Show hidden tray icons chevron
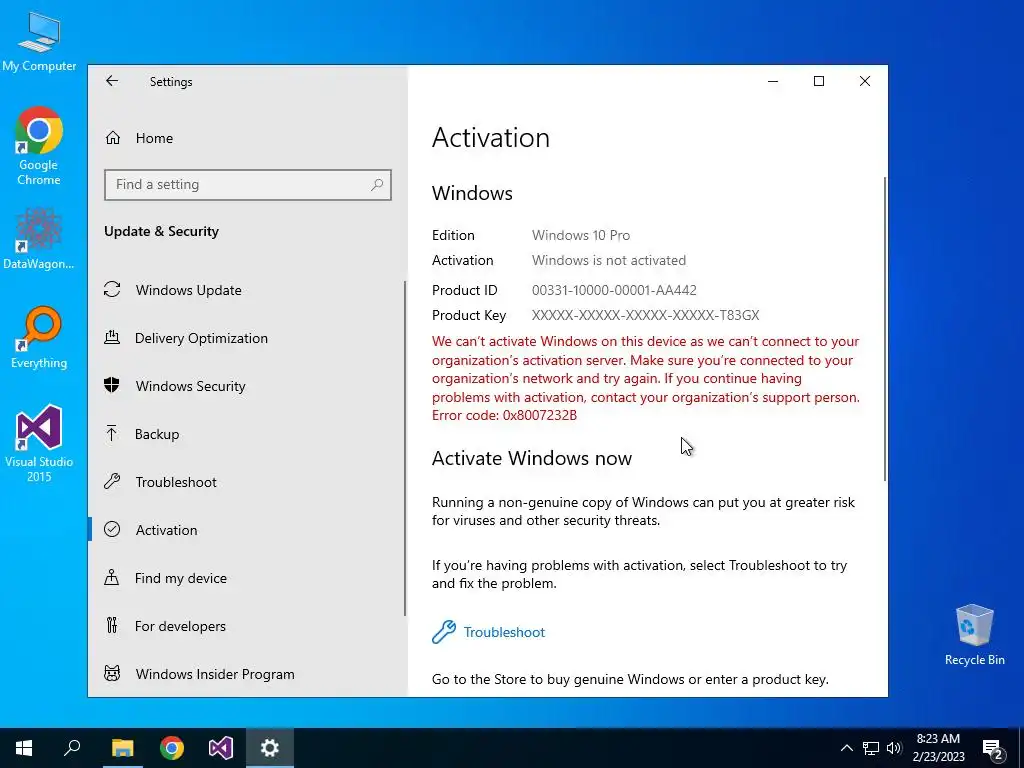Image resolution: width=1024 pixels, height=768 pixels. coord(846,748)
